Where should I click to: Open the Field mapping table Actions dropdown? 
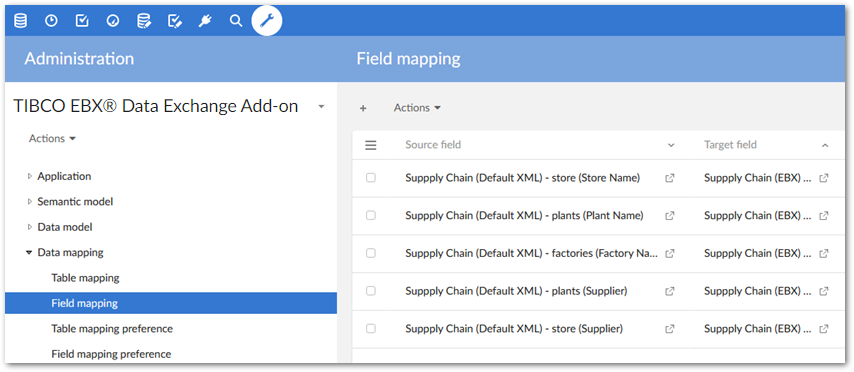coord(417,108)
